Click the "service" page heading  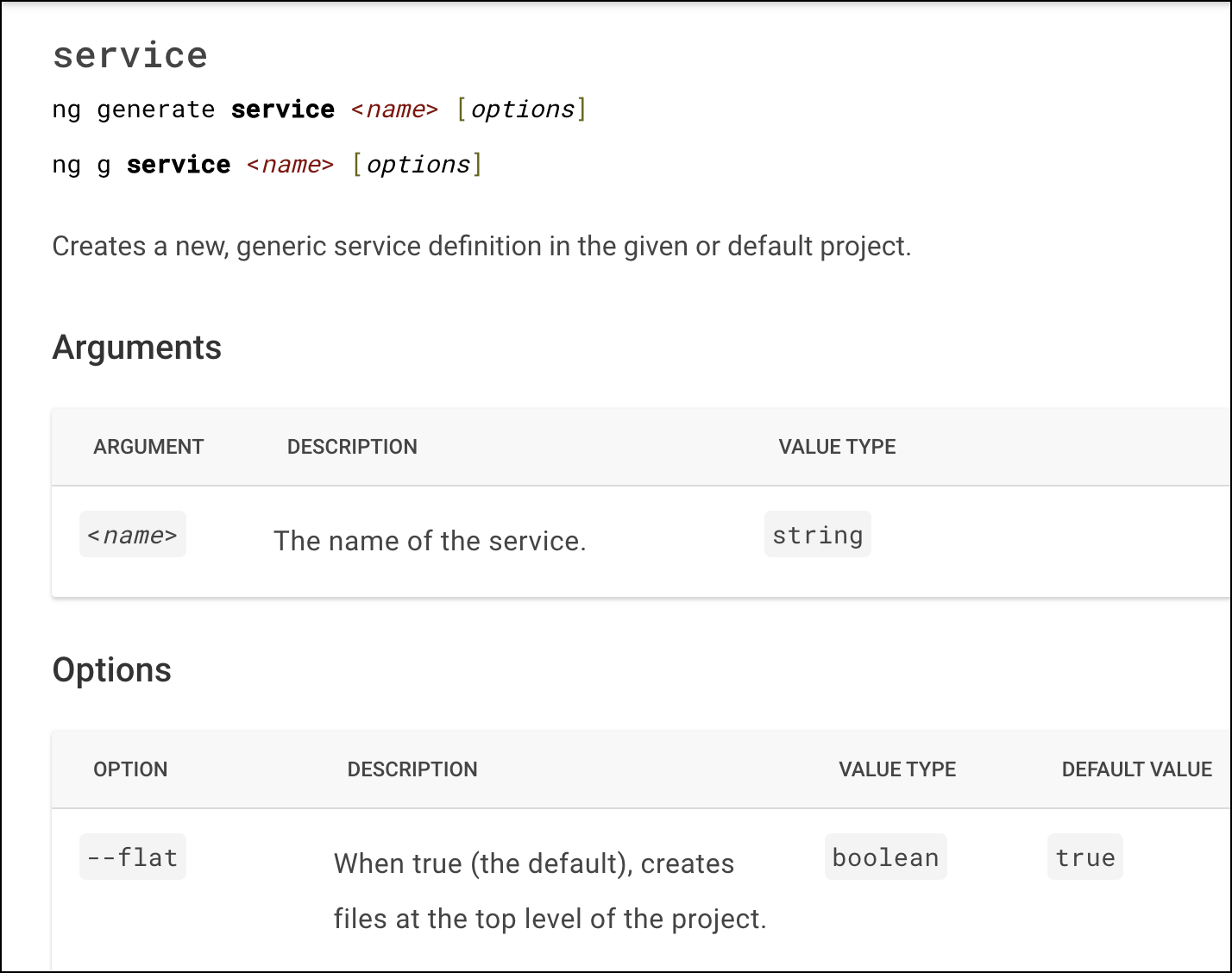[x=130, y=56]
